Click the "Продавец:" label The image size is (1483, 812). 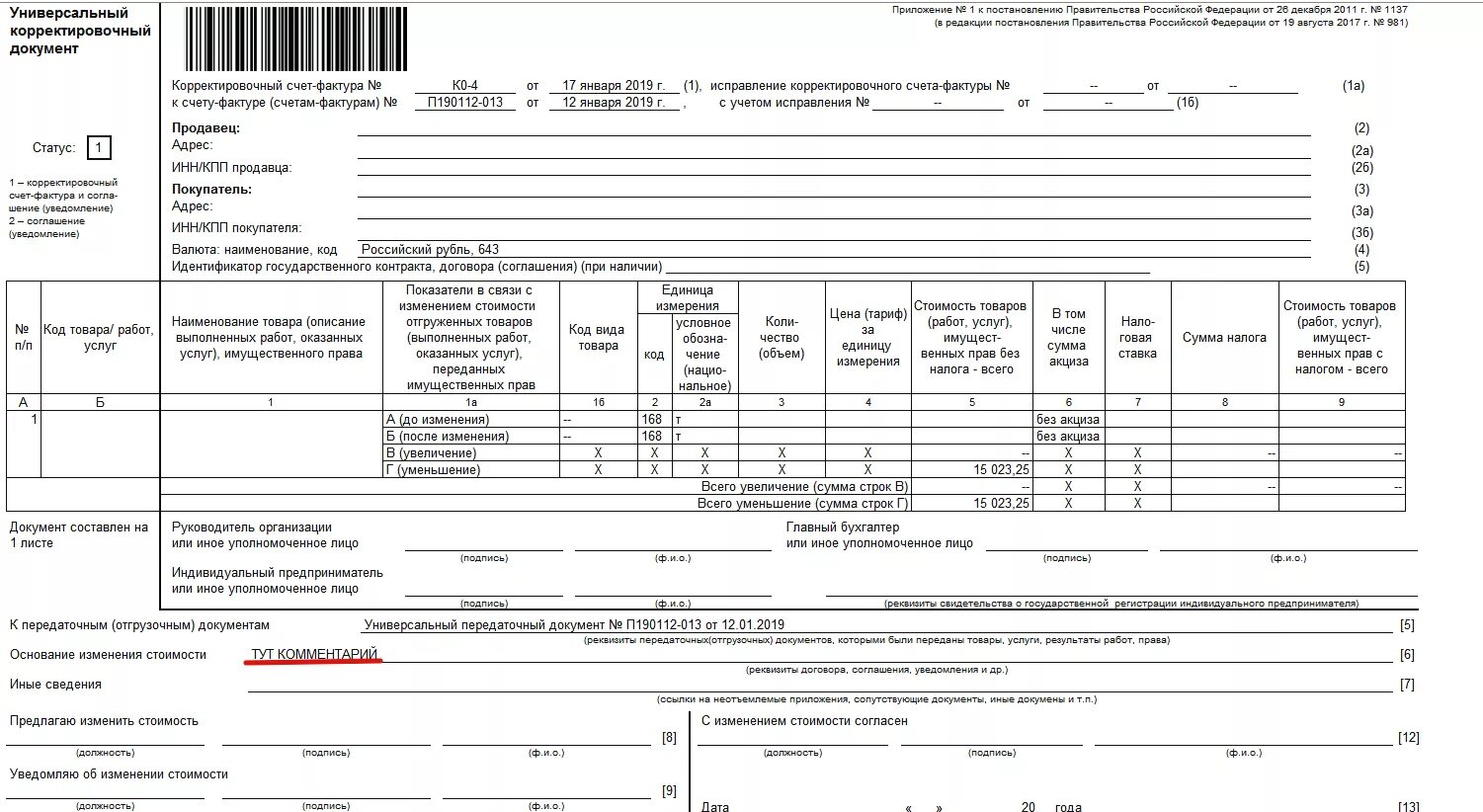point(206,127)
